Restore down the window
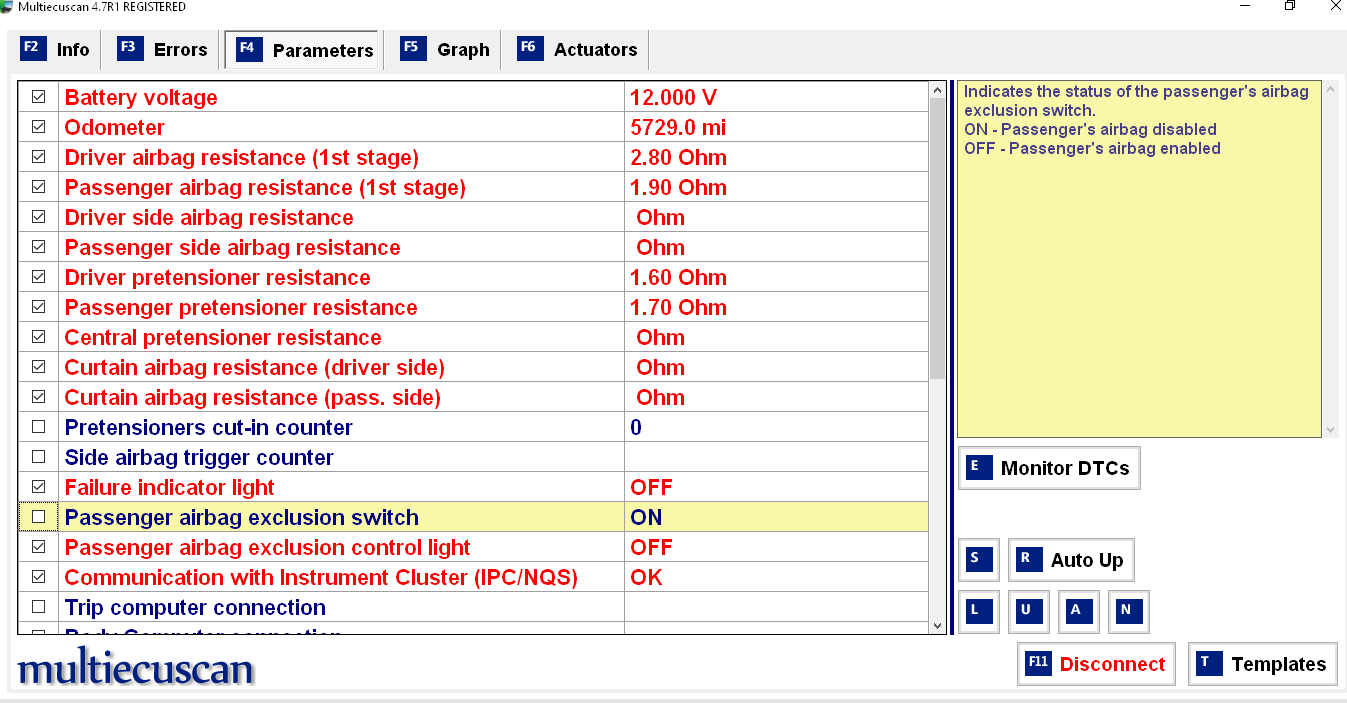 click(1290, 7)
